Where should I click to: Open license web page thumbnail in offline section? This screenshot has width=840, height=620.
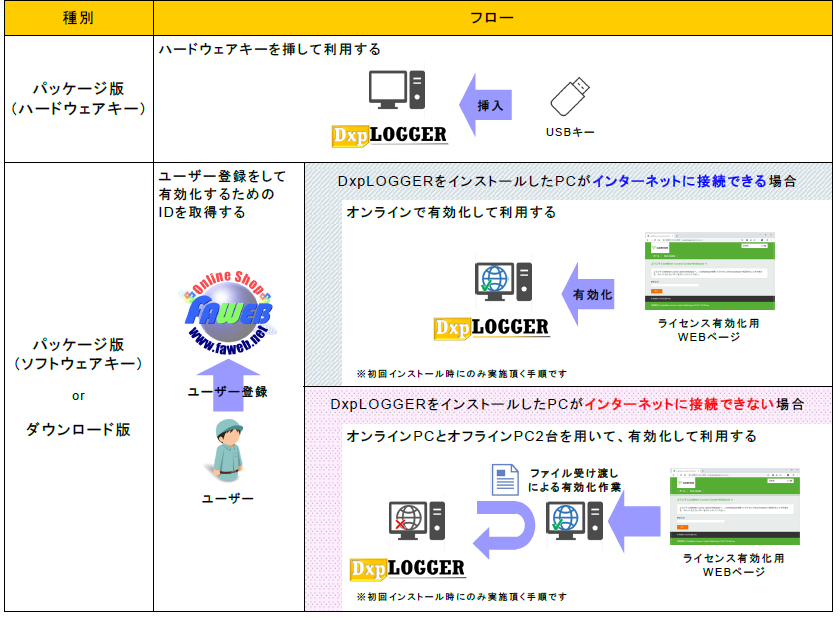click(733, 506)
